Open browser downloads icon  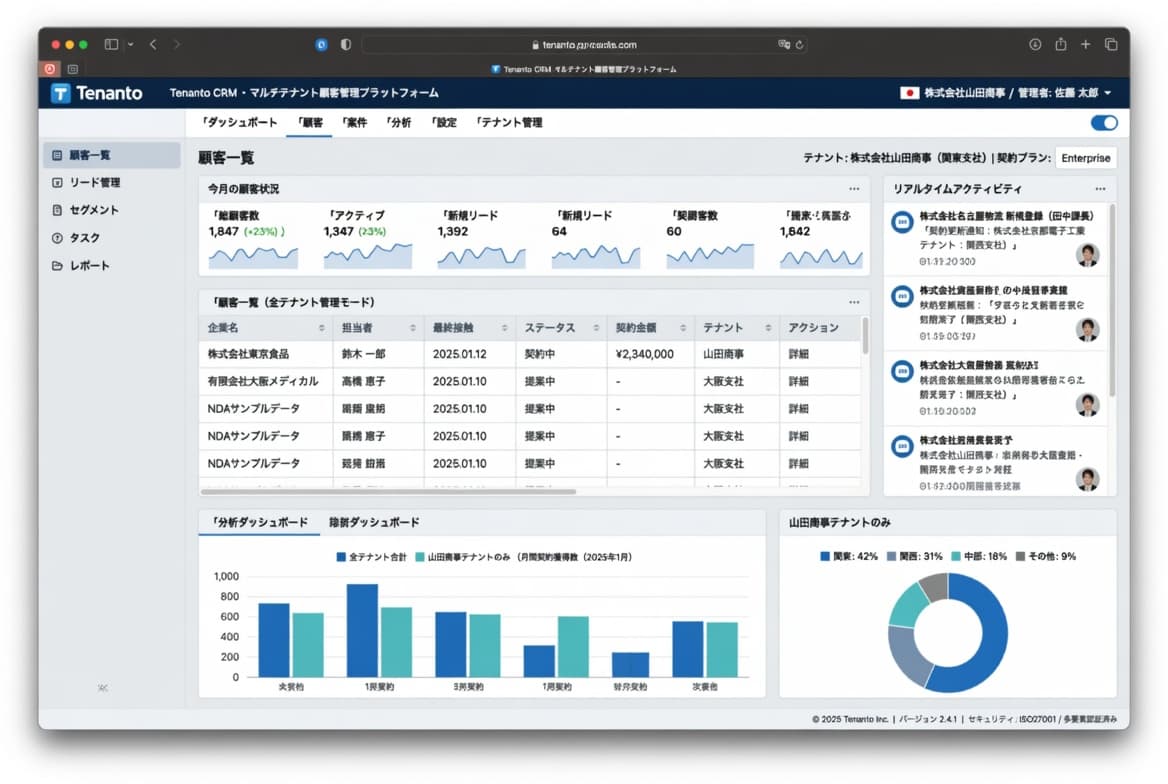tap(1035, 45)
